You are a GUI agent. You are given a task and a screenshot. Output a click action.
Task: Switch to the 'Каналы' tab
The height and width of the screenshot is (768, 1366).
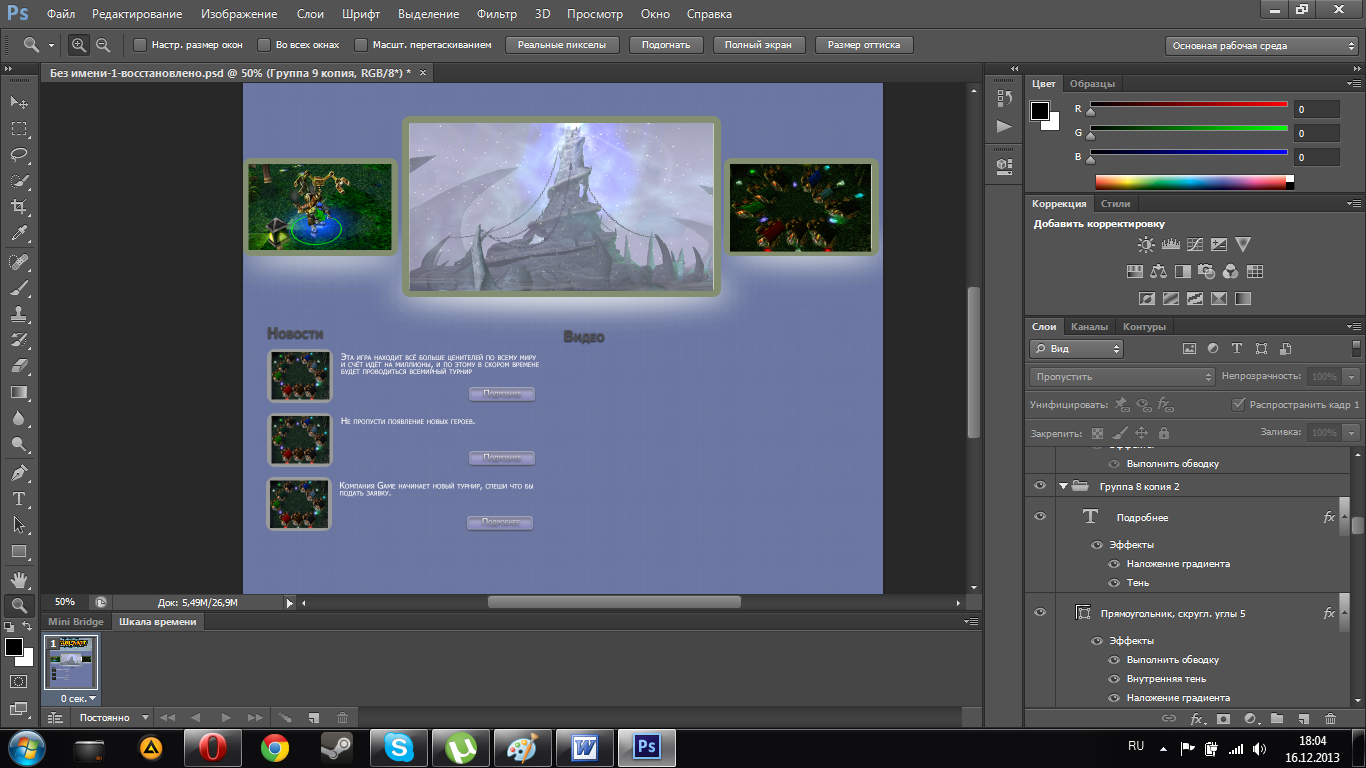click(x=1089, y=326)
